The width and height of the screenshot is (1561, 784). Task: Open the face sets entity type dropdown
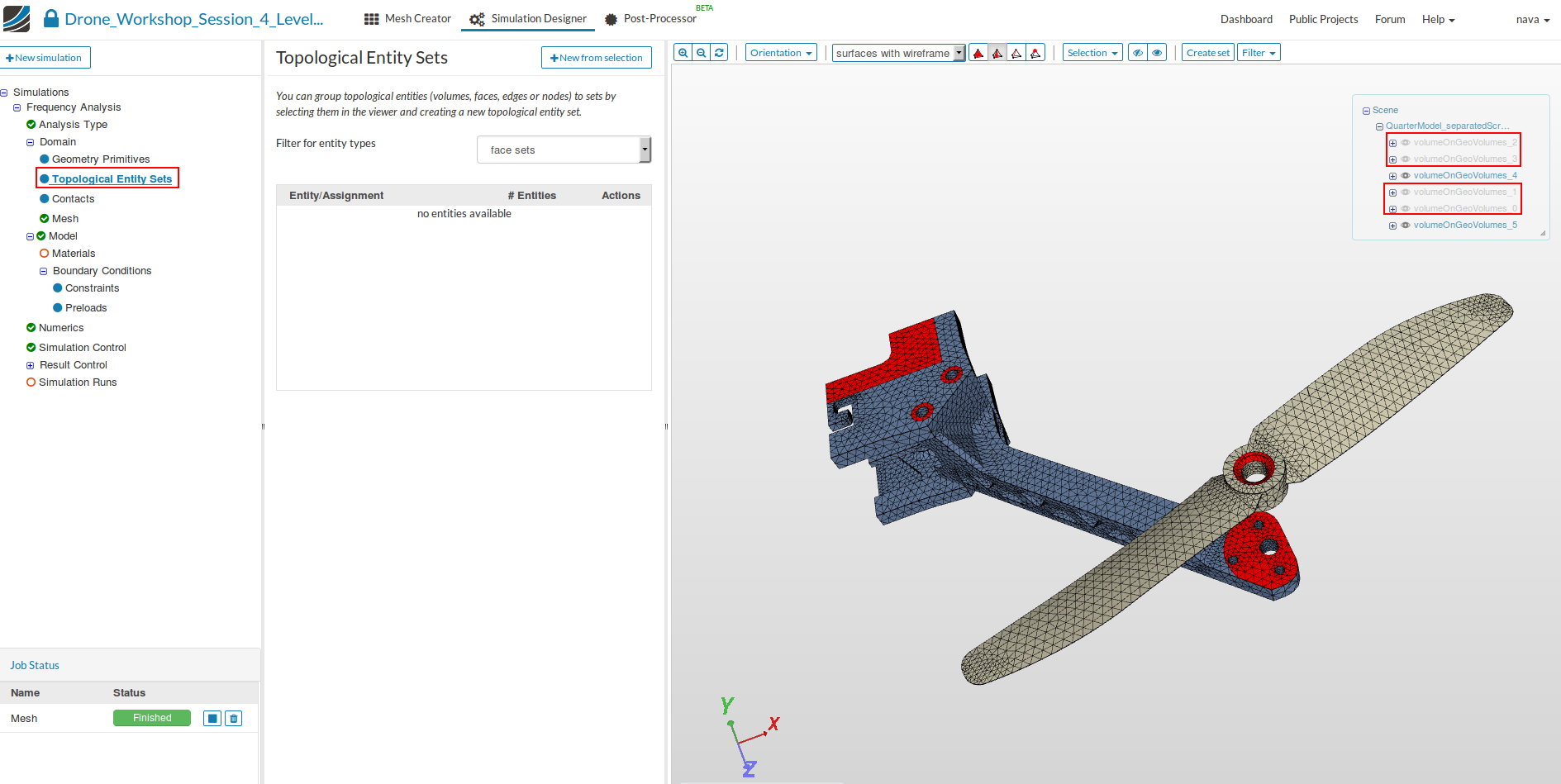tap(564, 150)
